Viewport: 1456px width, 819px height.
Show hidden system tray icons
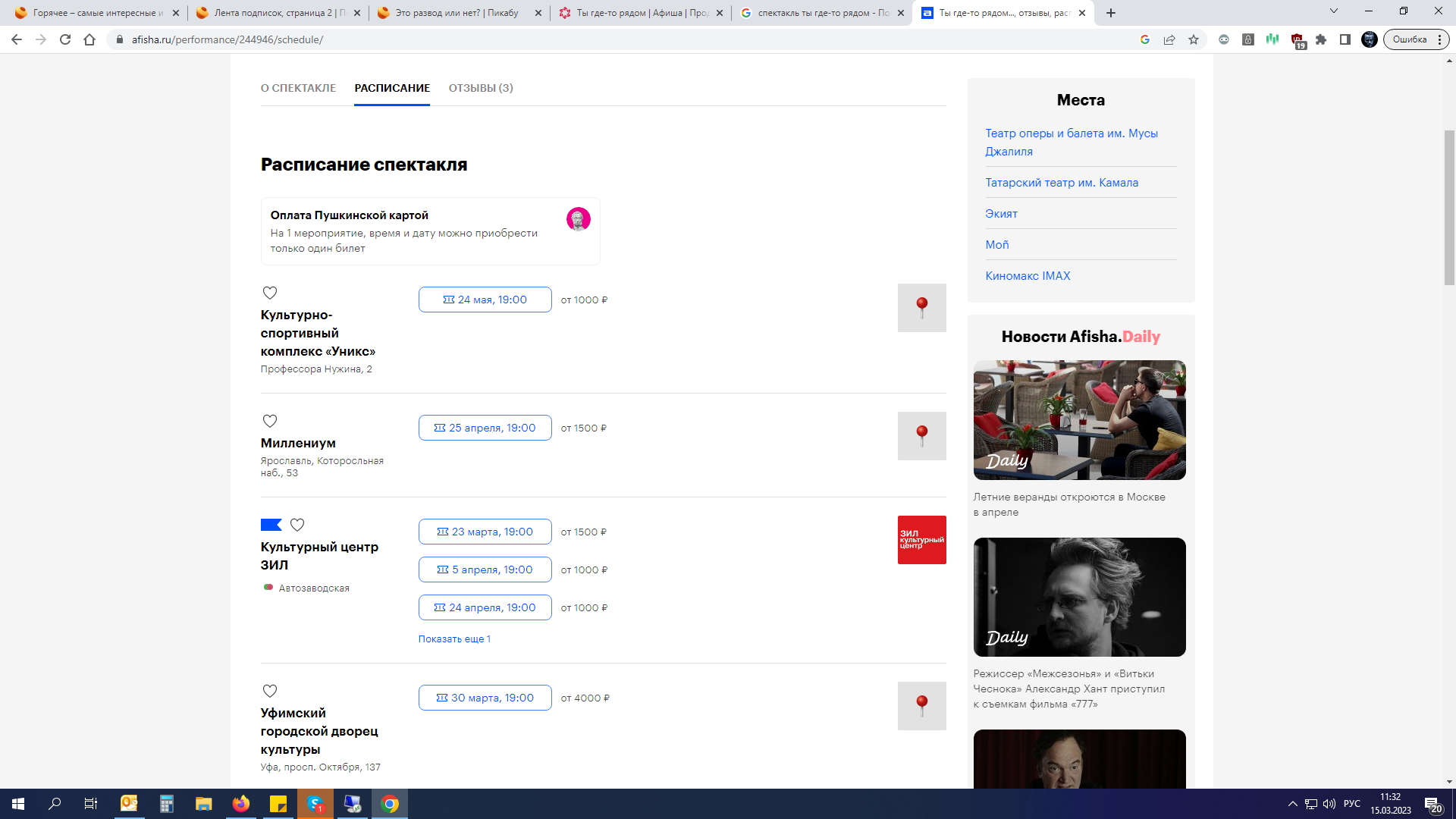1292,804
